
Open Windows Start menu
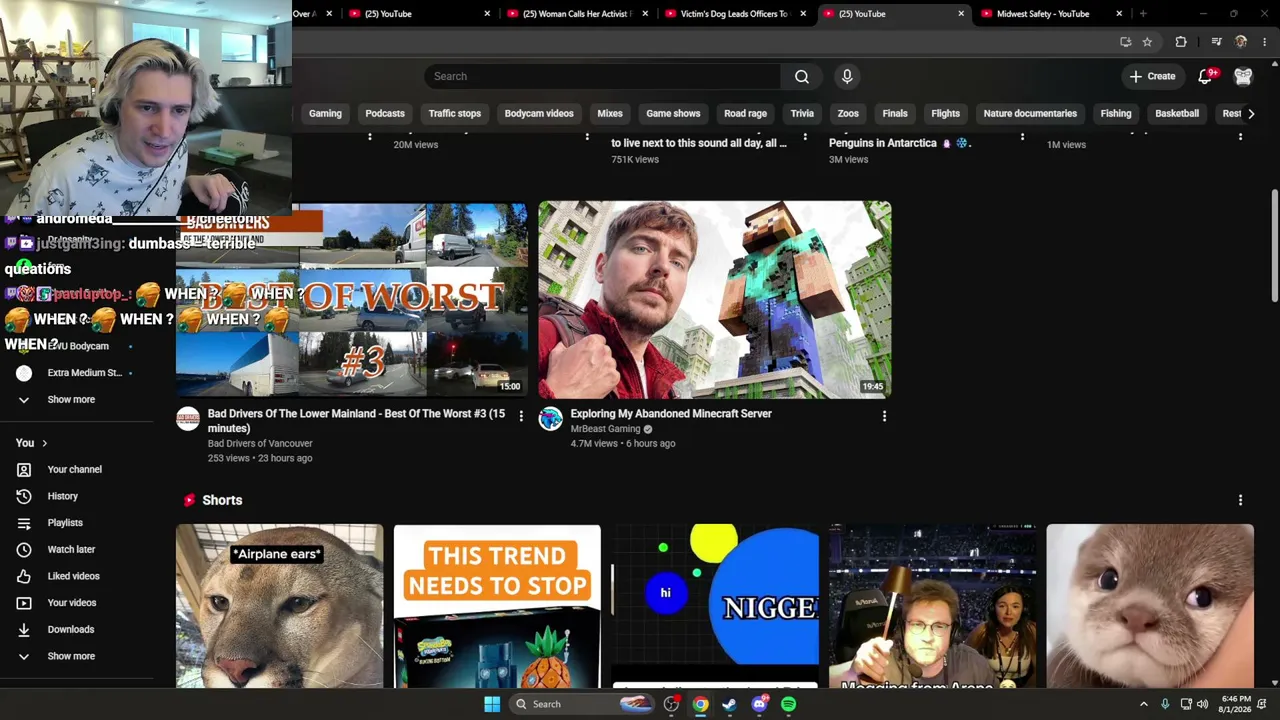tap(492, 704)
